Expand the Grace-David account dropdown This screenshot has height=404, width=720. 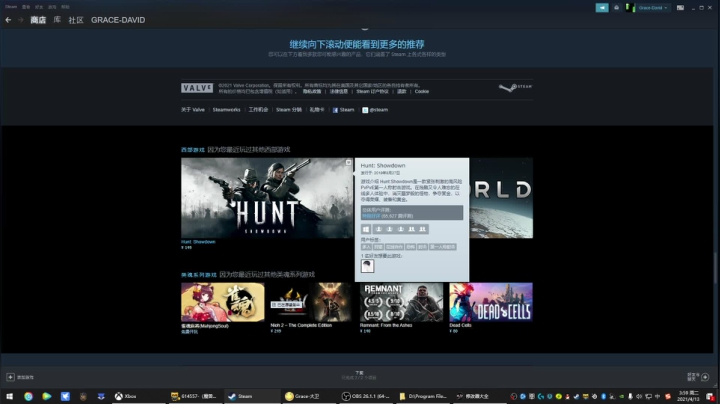[x=653, y=8]
